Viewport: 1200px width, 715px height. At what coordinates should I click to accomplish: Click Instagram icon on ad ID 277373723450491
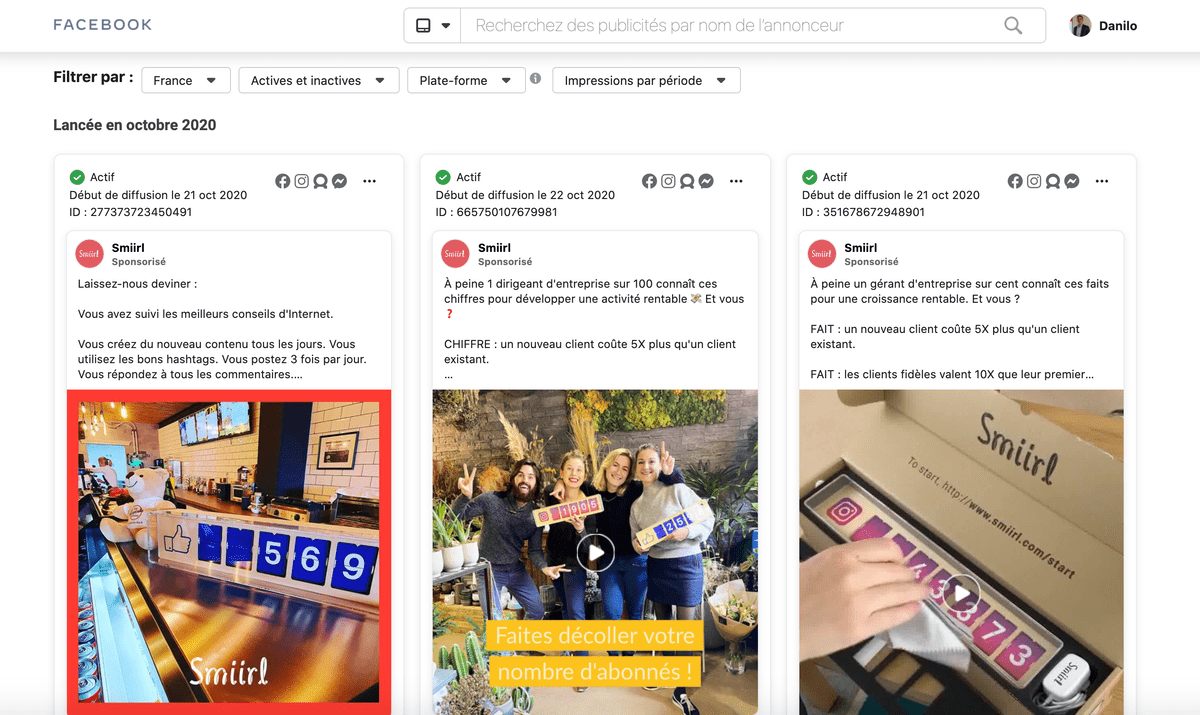click(302, 181)
